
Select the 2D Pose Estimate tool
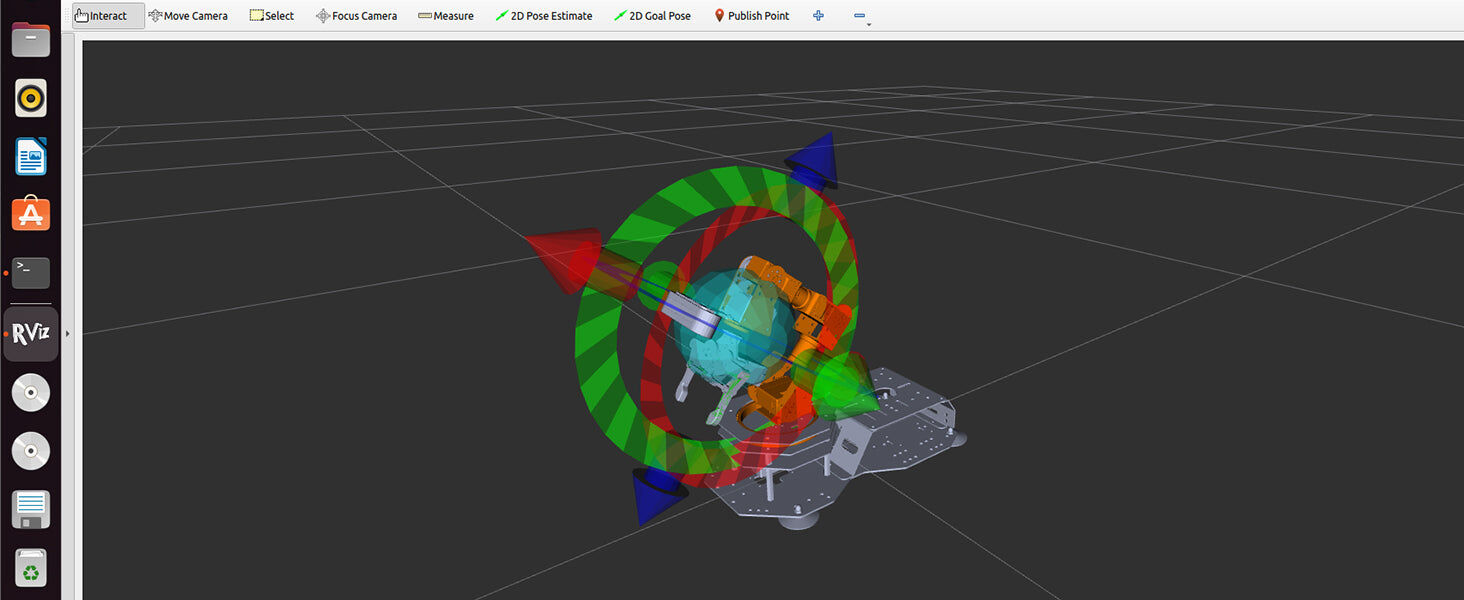[544, 16]
